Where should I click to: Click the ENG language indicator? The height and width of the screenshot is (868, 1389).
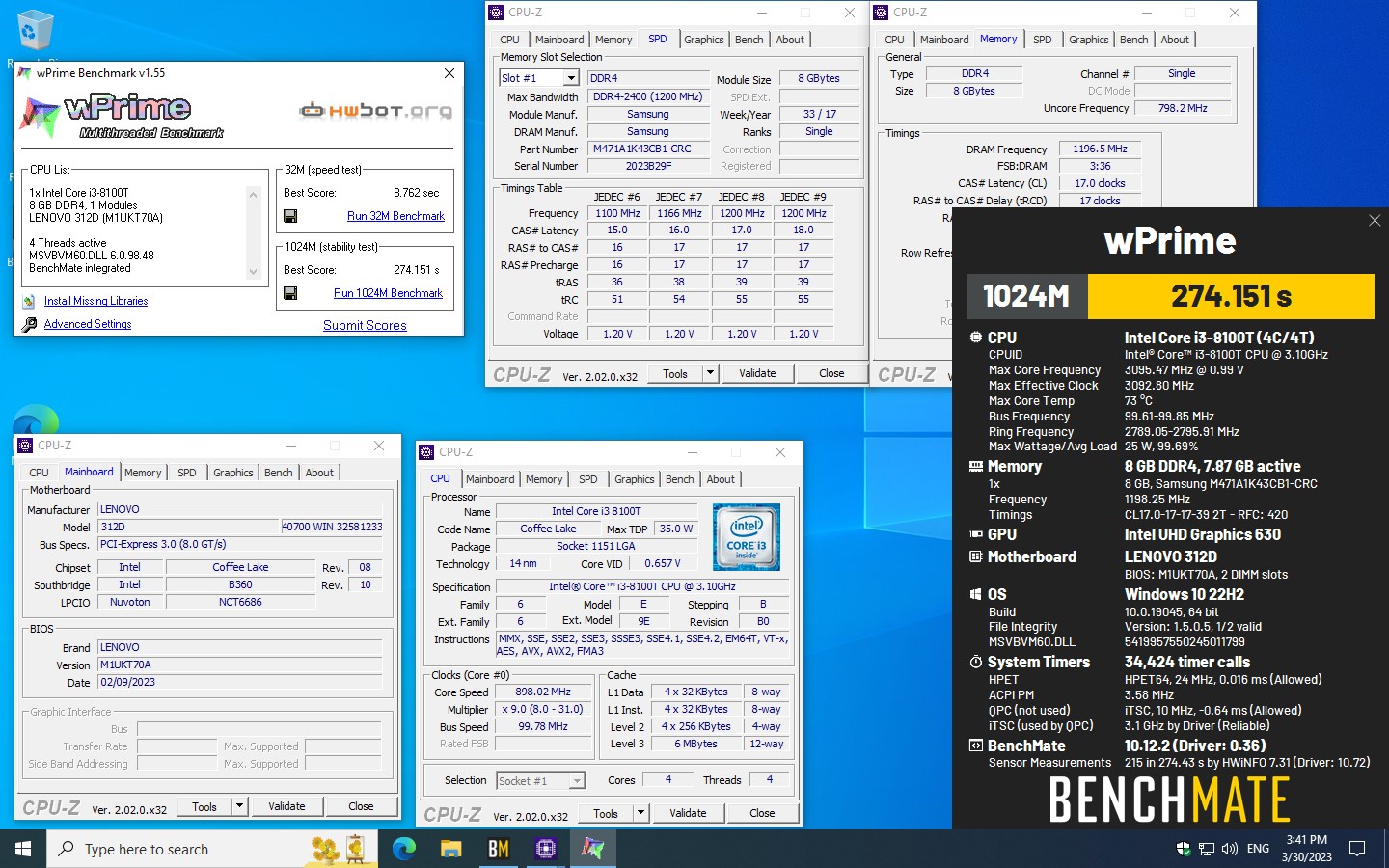[x=1258, y=849]
